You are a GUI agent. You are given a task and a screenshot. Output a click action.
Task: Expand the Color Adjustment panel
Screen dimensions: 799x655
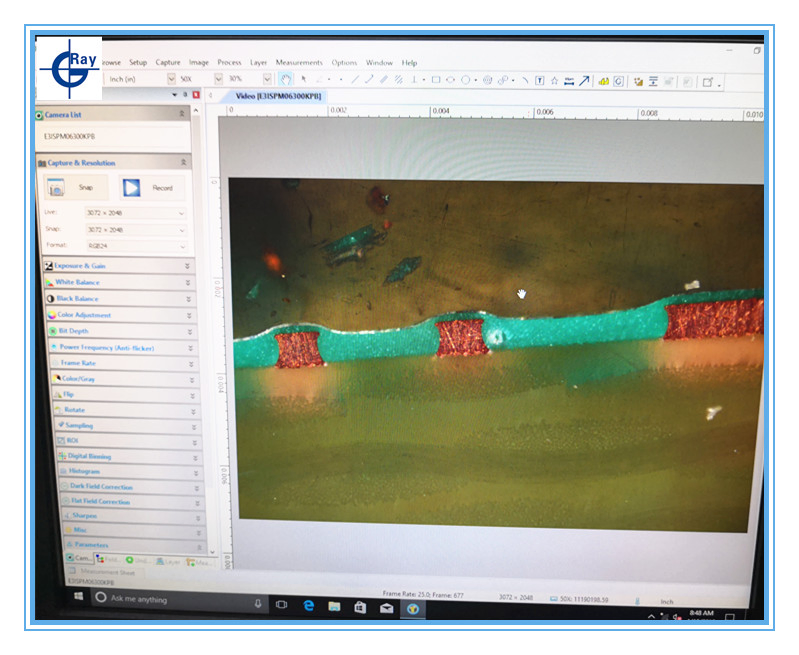click(x=121, y=315)
